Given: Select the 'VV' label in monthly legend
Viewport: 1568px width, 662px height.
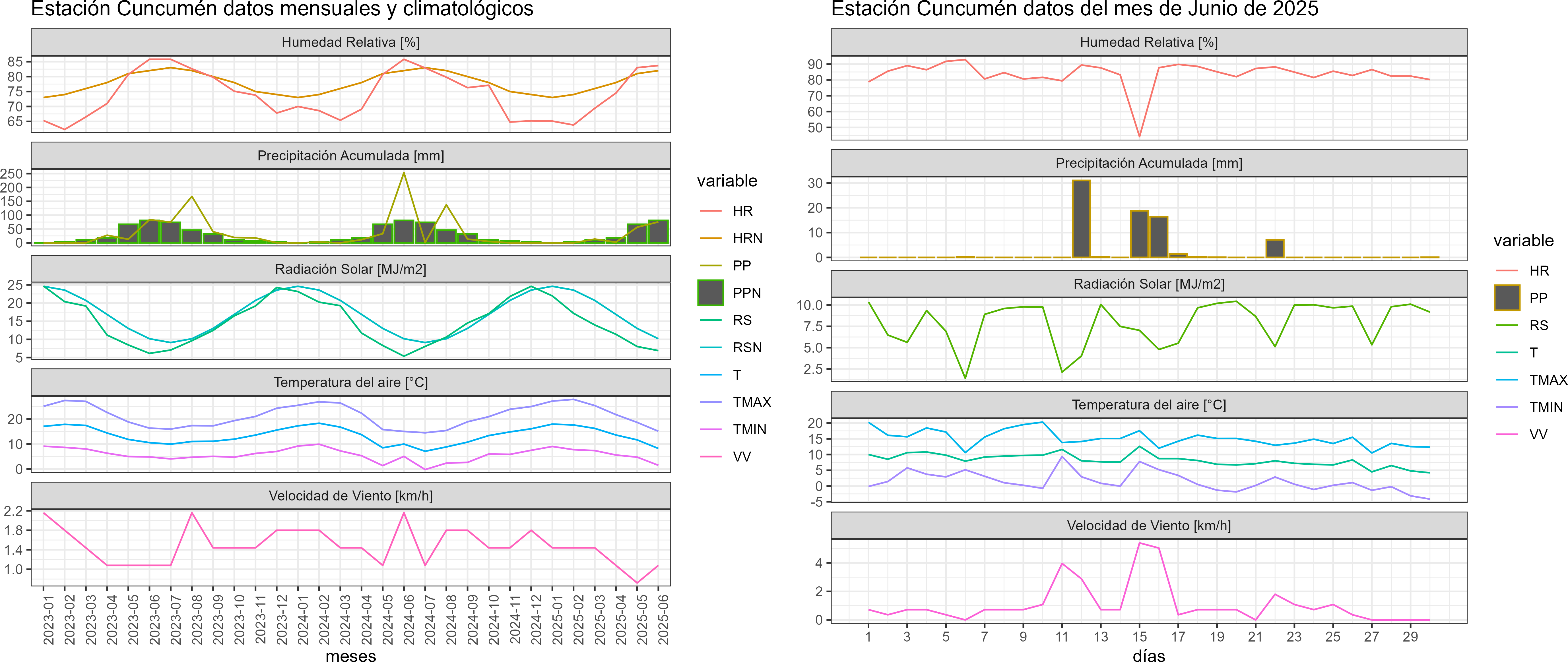Looking at the screenshot, I should point(742,457).
